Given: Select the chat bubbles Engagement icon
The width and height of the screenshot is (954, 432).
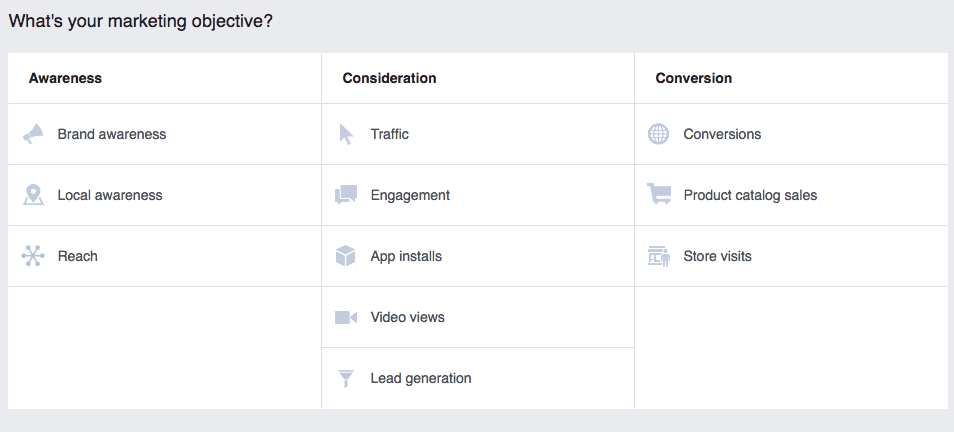Looking at the screenshot, I should [x=346, y=195].
